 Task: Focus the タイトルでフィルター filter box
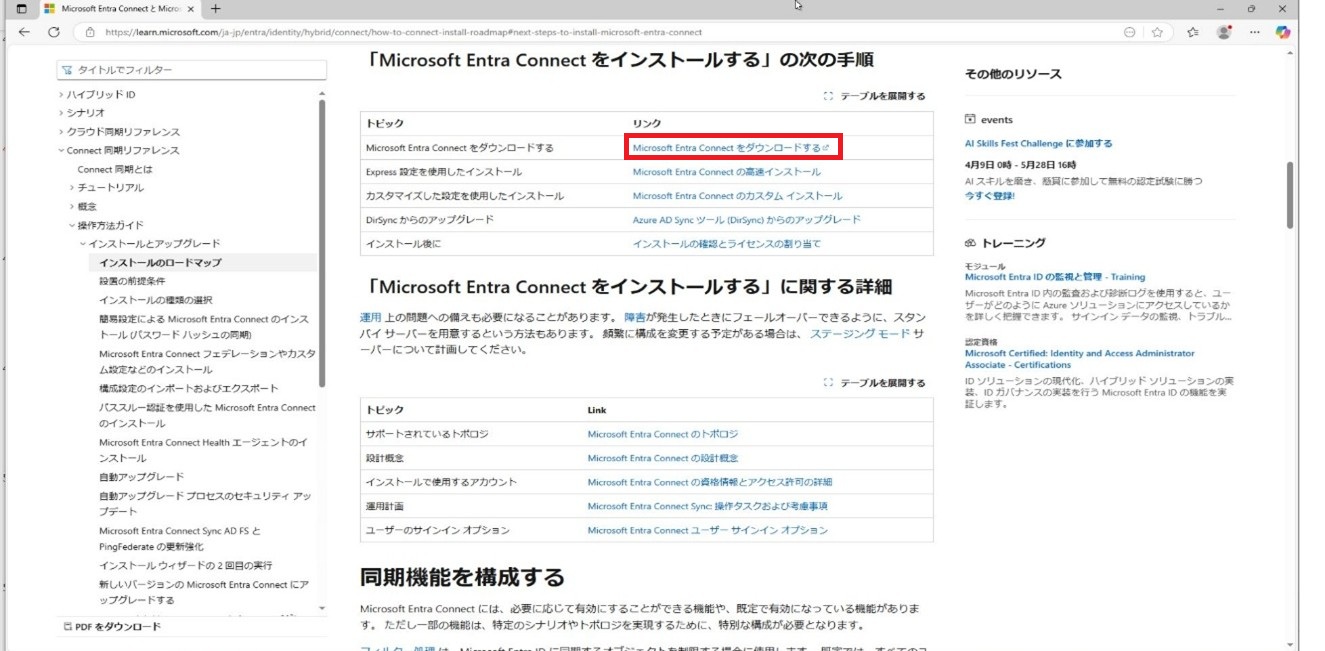click(x=192, y=70)
